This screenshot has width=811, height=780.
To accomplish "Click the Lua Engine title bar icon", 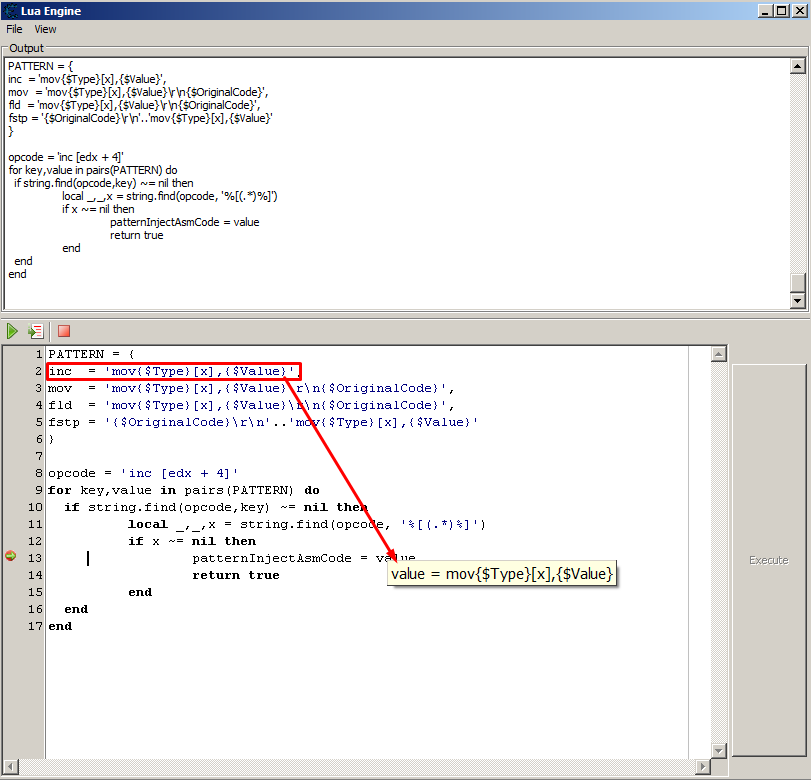I will 10,11.
